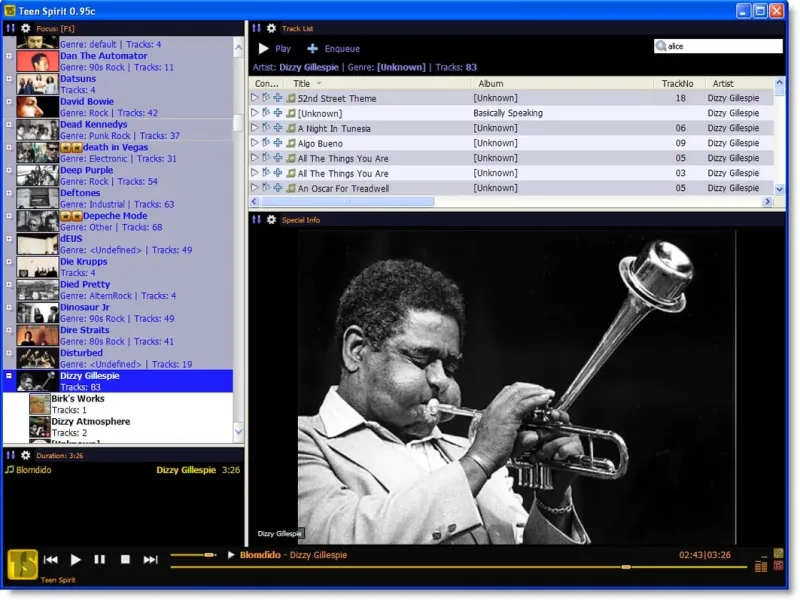Open Track List panel gear settings
The image size is (800, 600).
[271, 28]
